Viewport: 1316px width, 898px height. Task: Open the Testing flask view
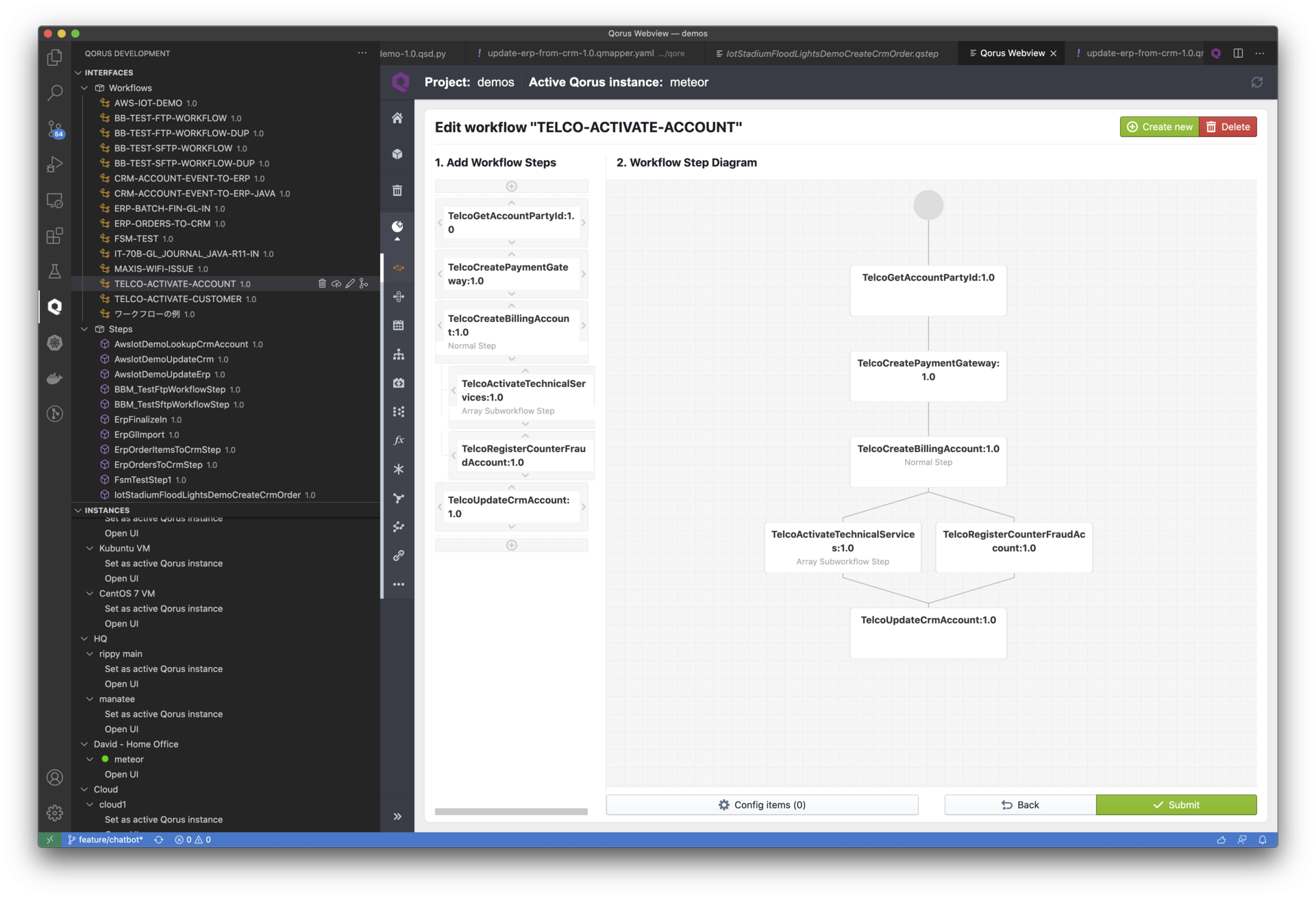(x=55, y=271)
